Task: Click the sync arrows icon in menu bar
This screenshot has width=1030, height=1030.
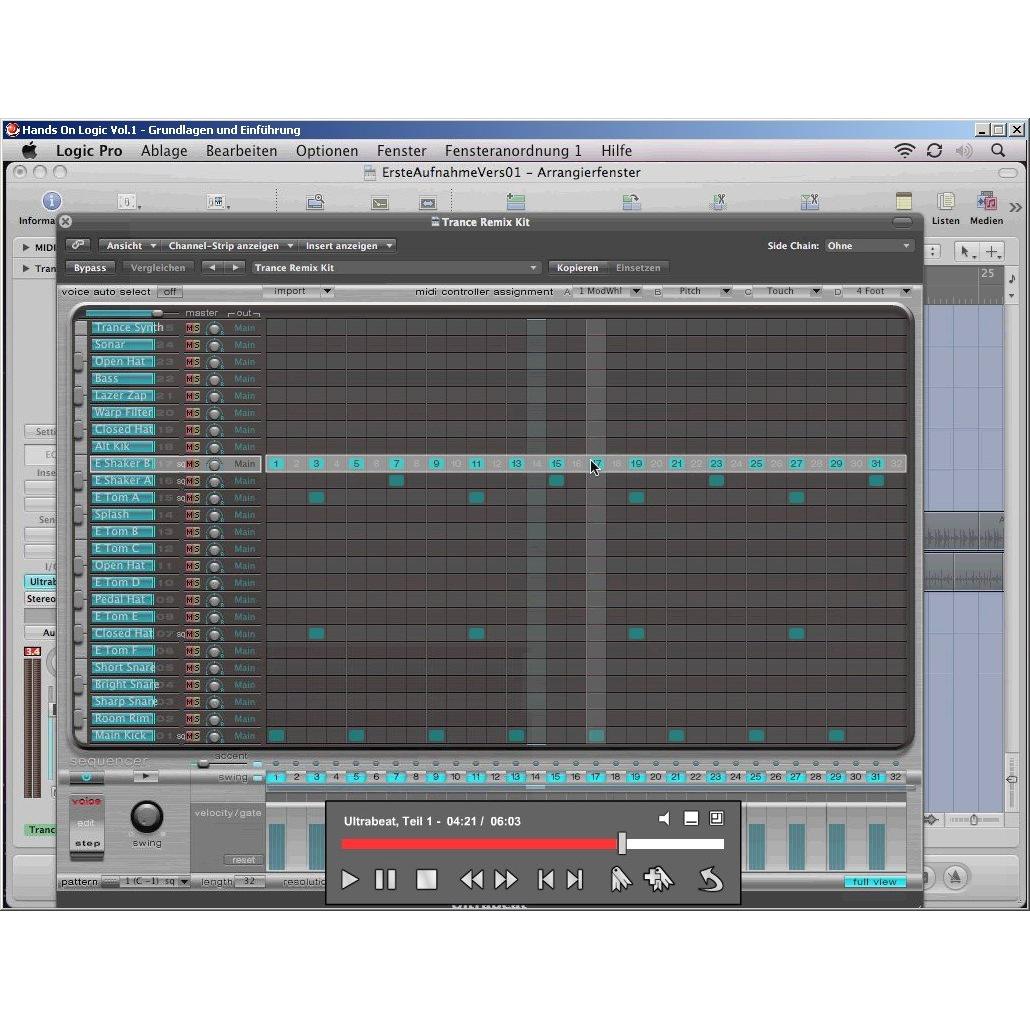Action: point(934,150)
